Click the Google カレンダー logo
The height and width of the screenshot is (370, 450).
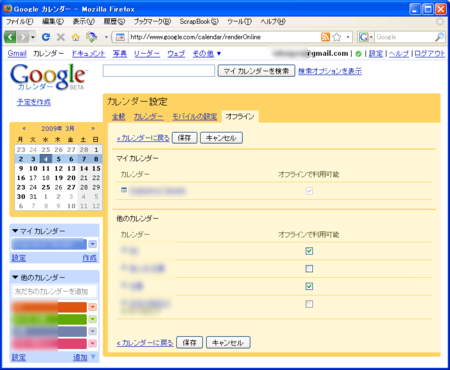point(48,77)
